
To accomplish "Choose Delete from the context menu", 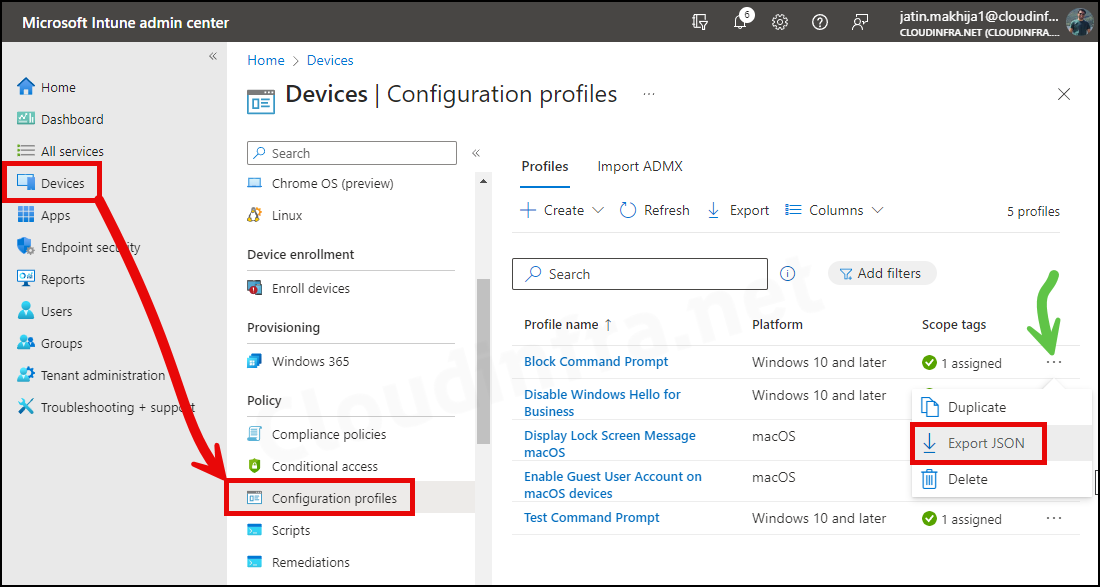I will 1001,480.
